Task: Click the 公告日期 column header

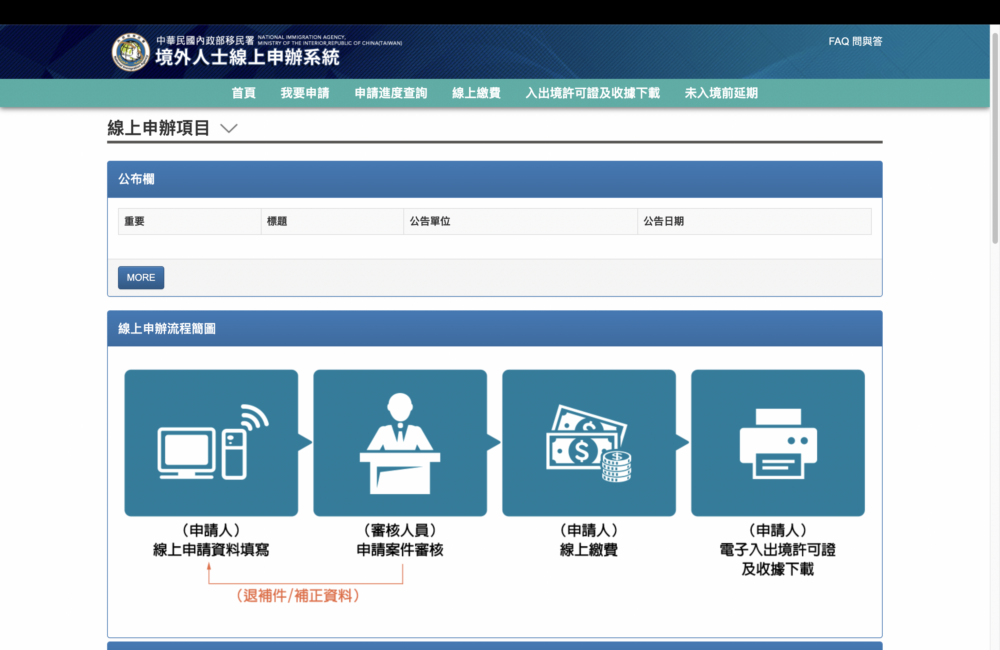Action: [664, 220]
